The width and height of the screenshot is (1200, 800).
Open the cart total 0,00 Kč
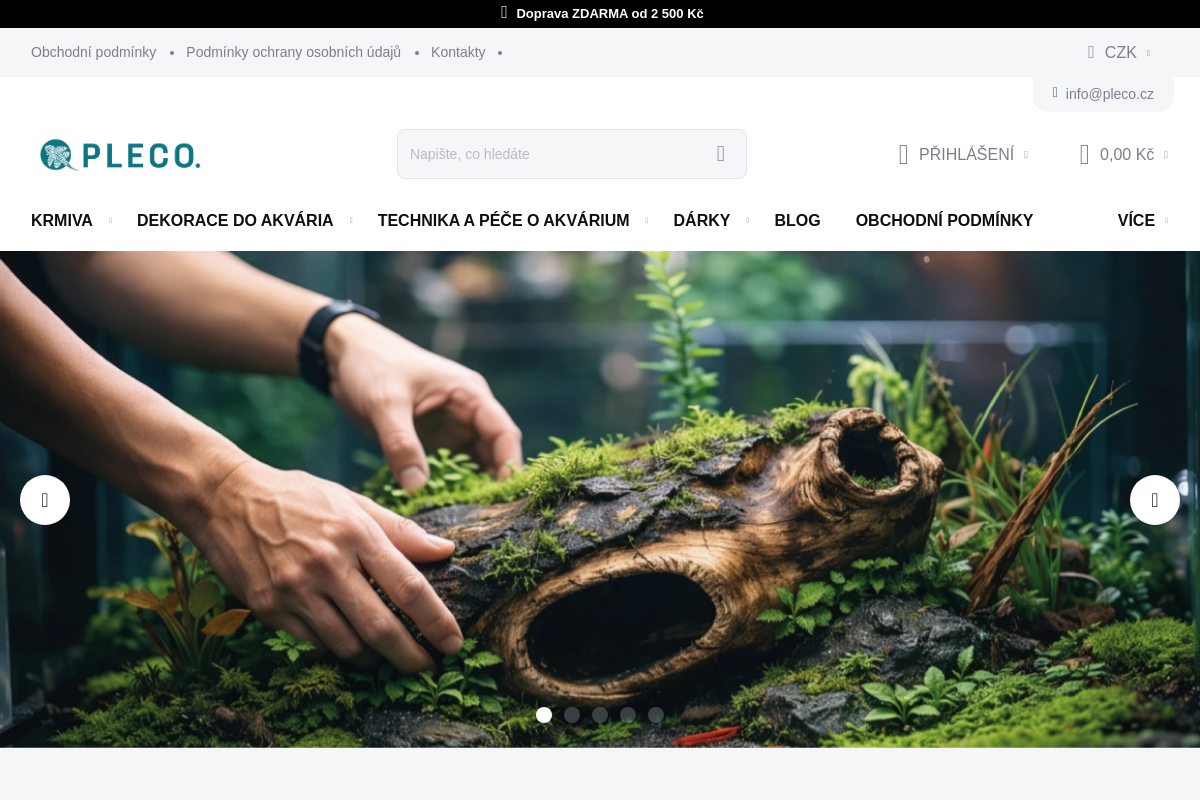[x=1126, y=154]
